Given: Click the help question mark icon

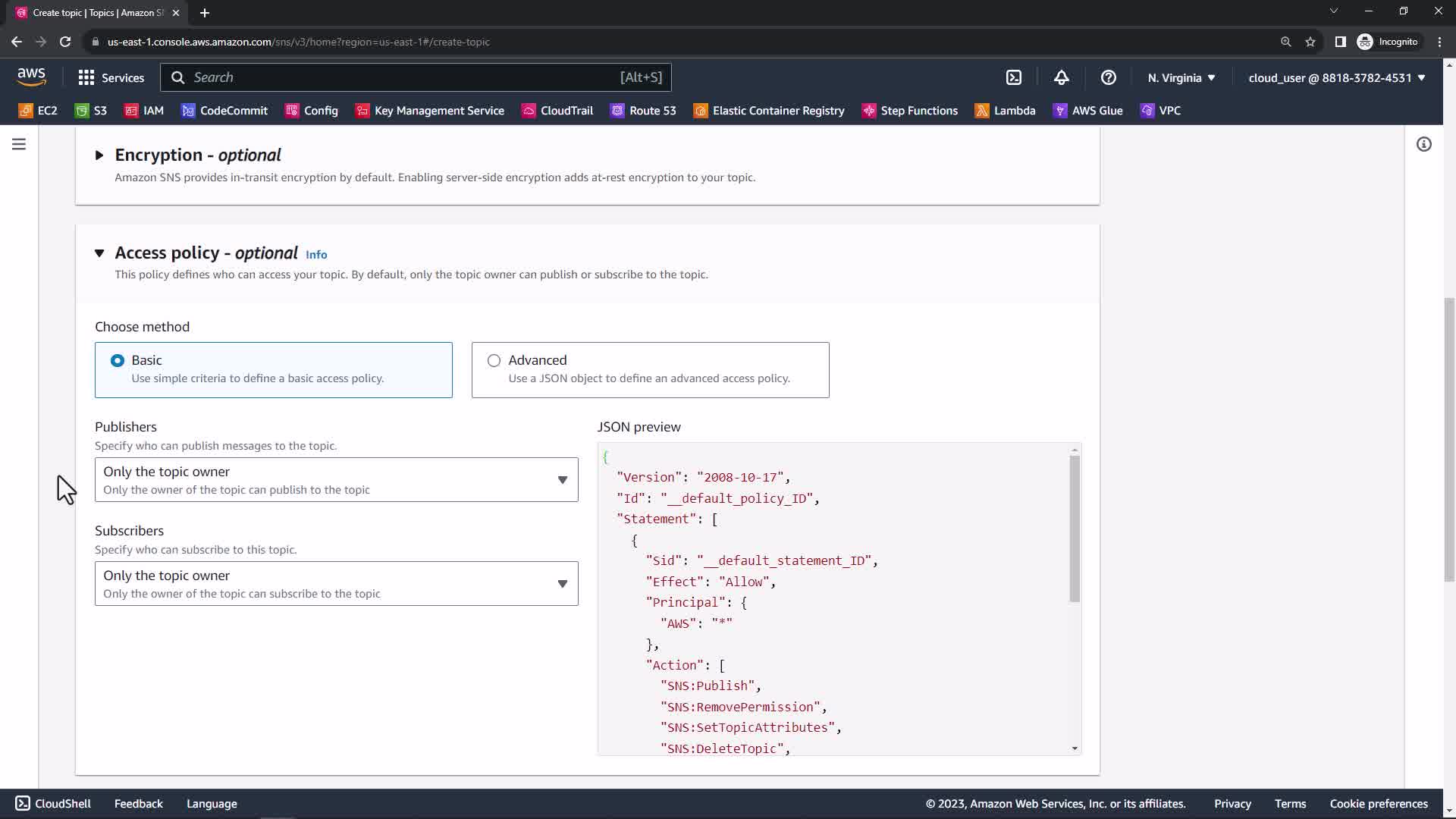Looking at the screenshot, I should pyautogui.click(x=1108, y=77).
